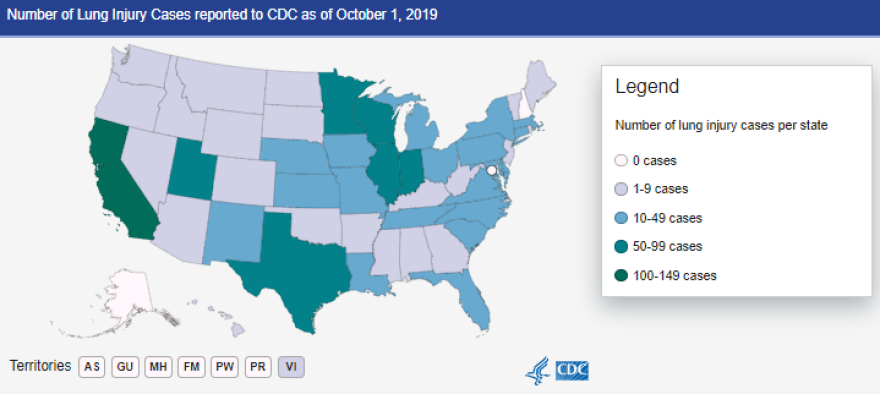
Task: Click Alaska on the map
Action: tap(125, 297)
